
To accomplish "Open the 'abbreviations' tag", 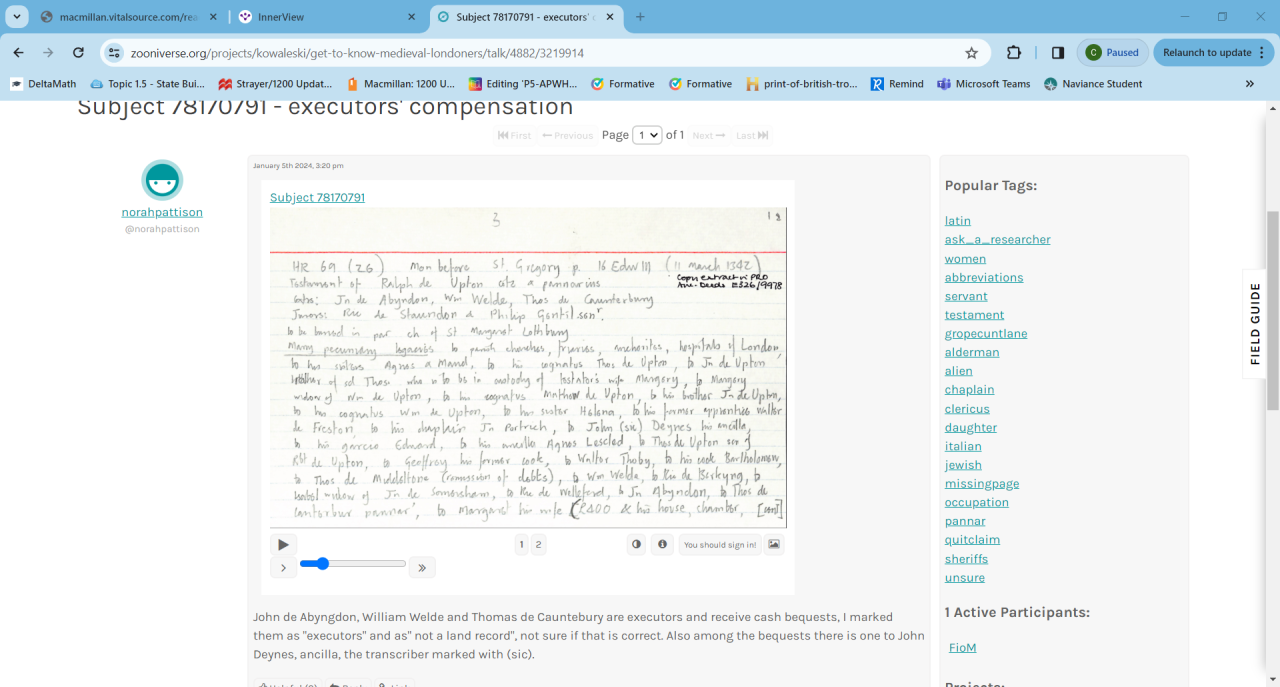I will tap(984, 277).
